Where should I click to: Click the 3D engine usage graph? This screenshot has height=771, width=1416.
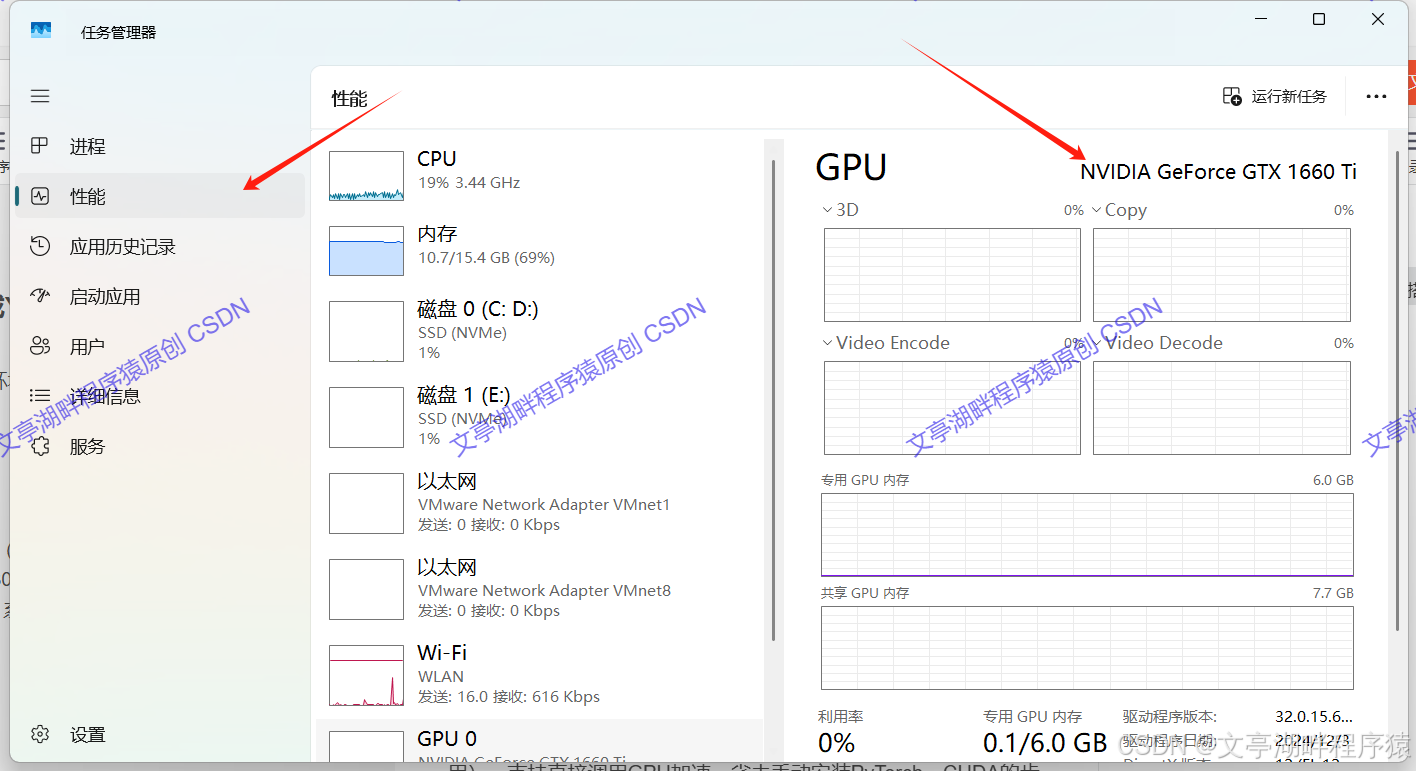(952, 275)
